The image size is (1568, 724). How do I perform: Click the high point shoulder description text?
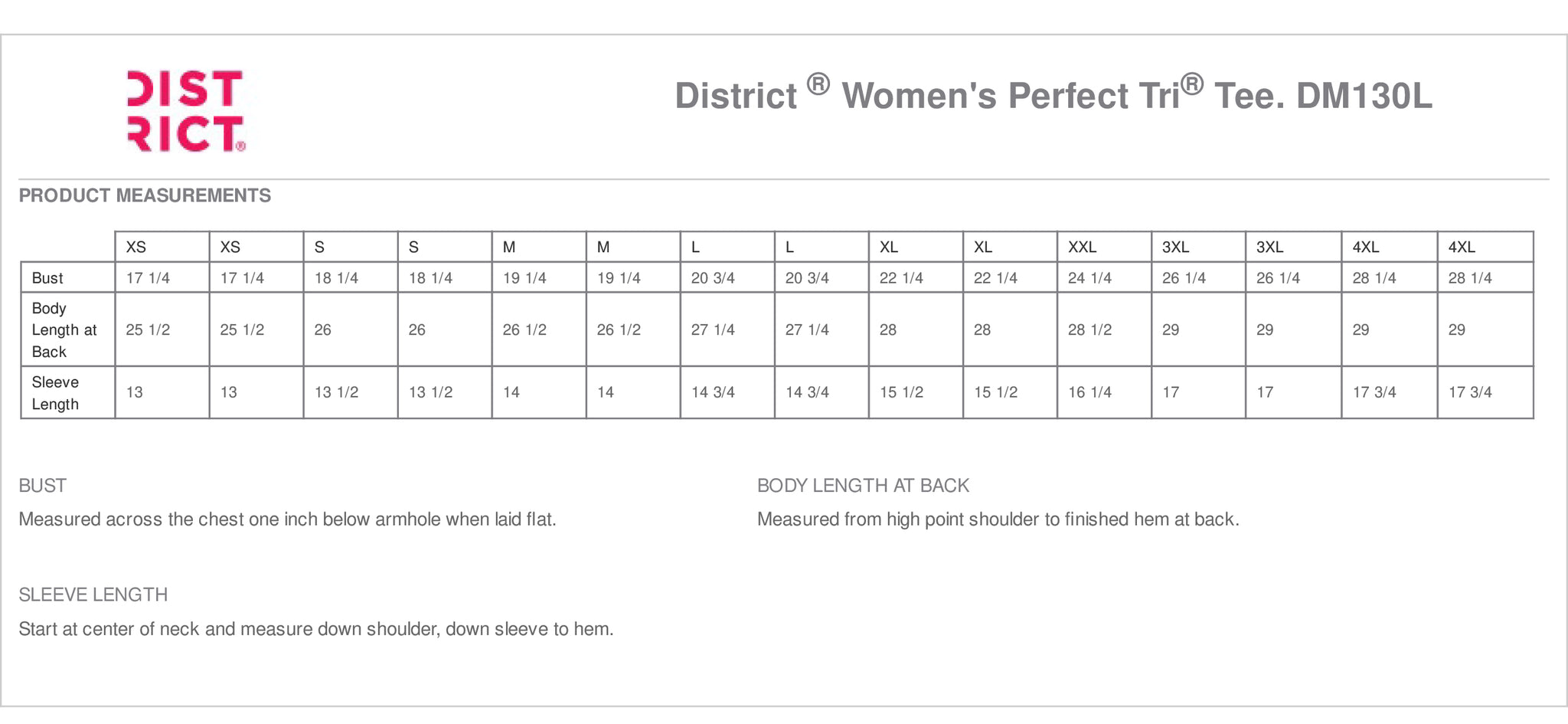click(x=998, y=519)
